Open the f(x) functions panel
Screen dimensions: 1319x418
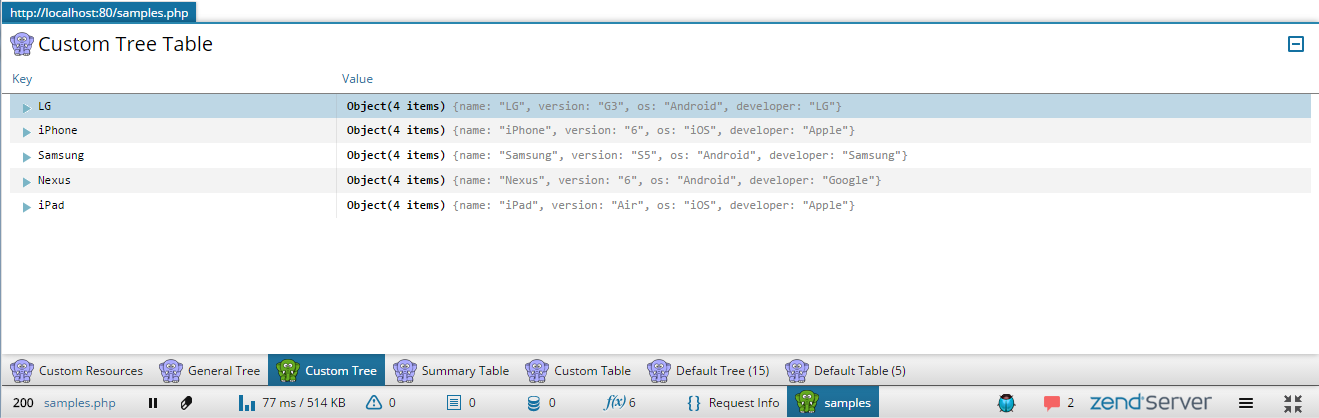[x=620, y=403]
